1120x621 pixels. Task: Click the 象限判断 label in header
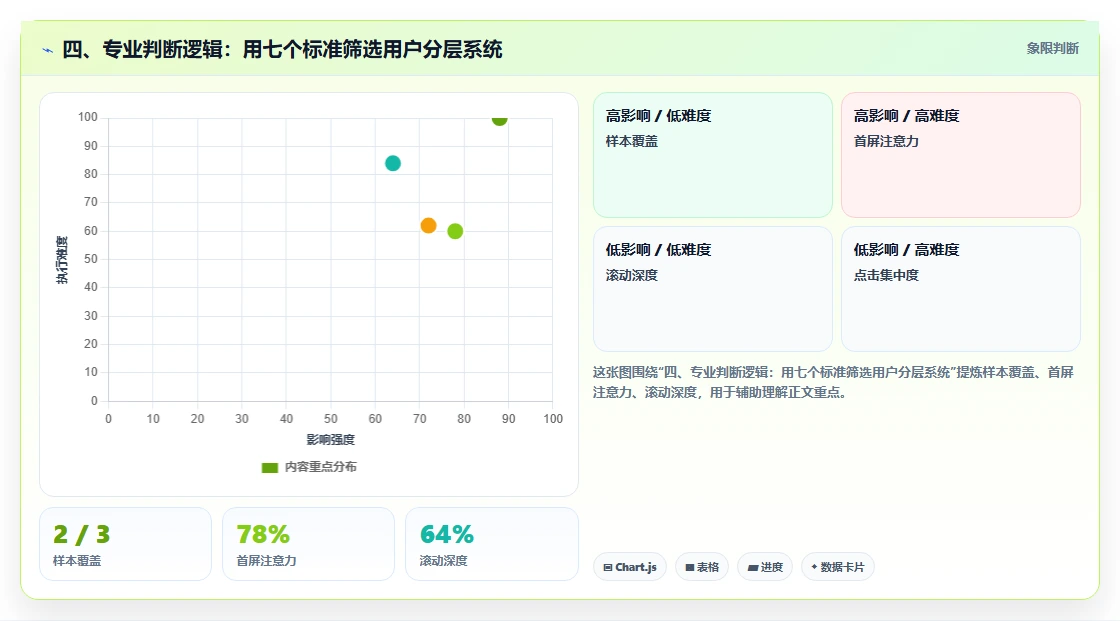[1052, 49]
